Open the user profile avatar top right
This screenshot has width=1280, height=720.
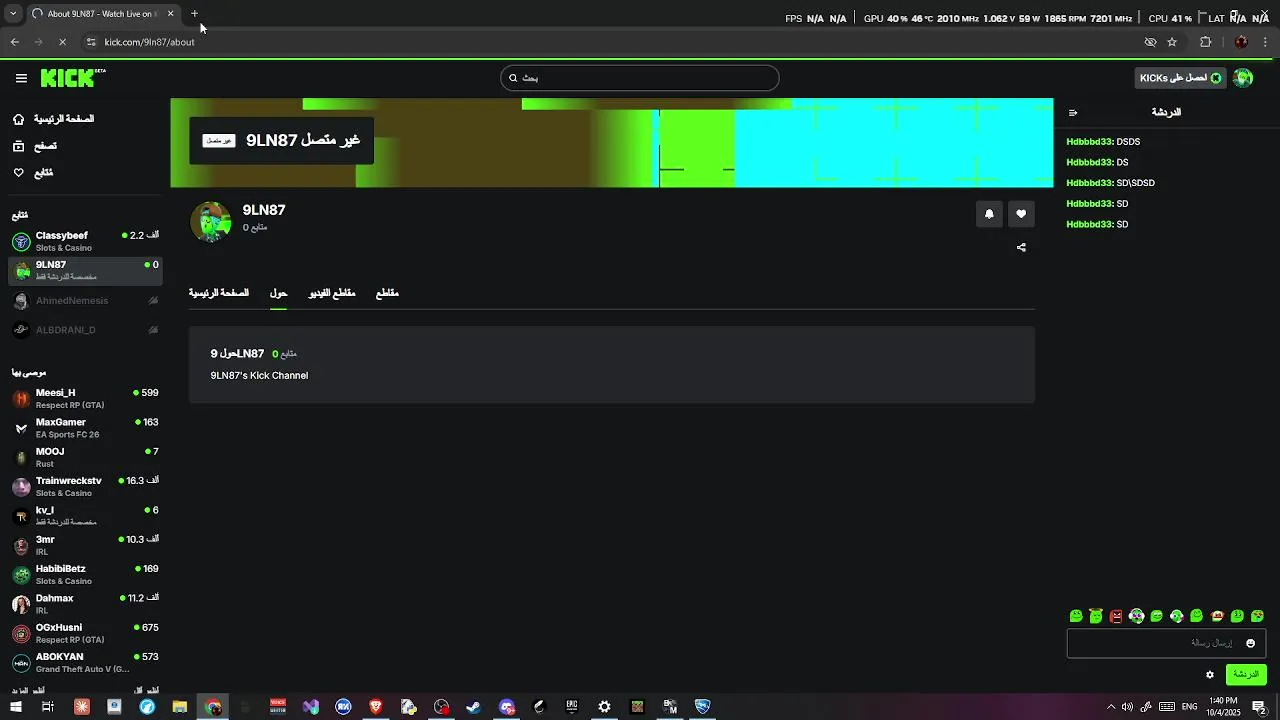[1243, 78]
